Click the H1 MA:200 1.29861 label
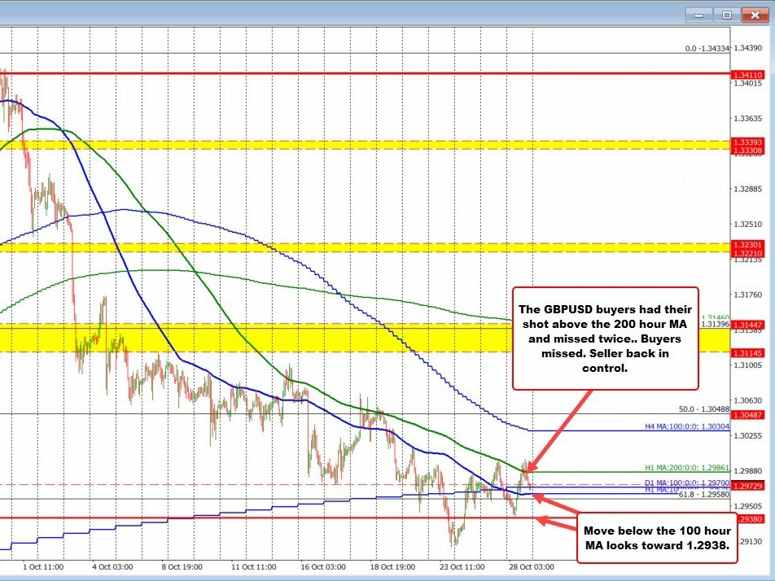Screen dimensions: 775x581 point(688,467)
